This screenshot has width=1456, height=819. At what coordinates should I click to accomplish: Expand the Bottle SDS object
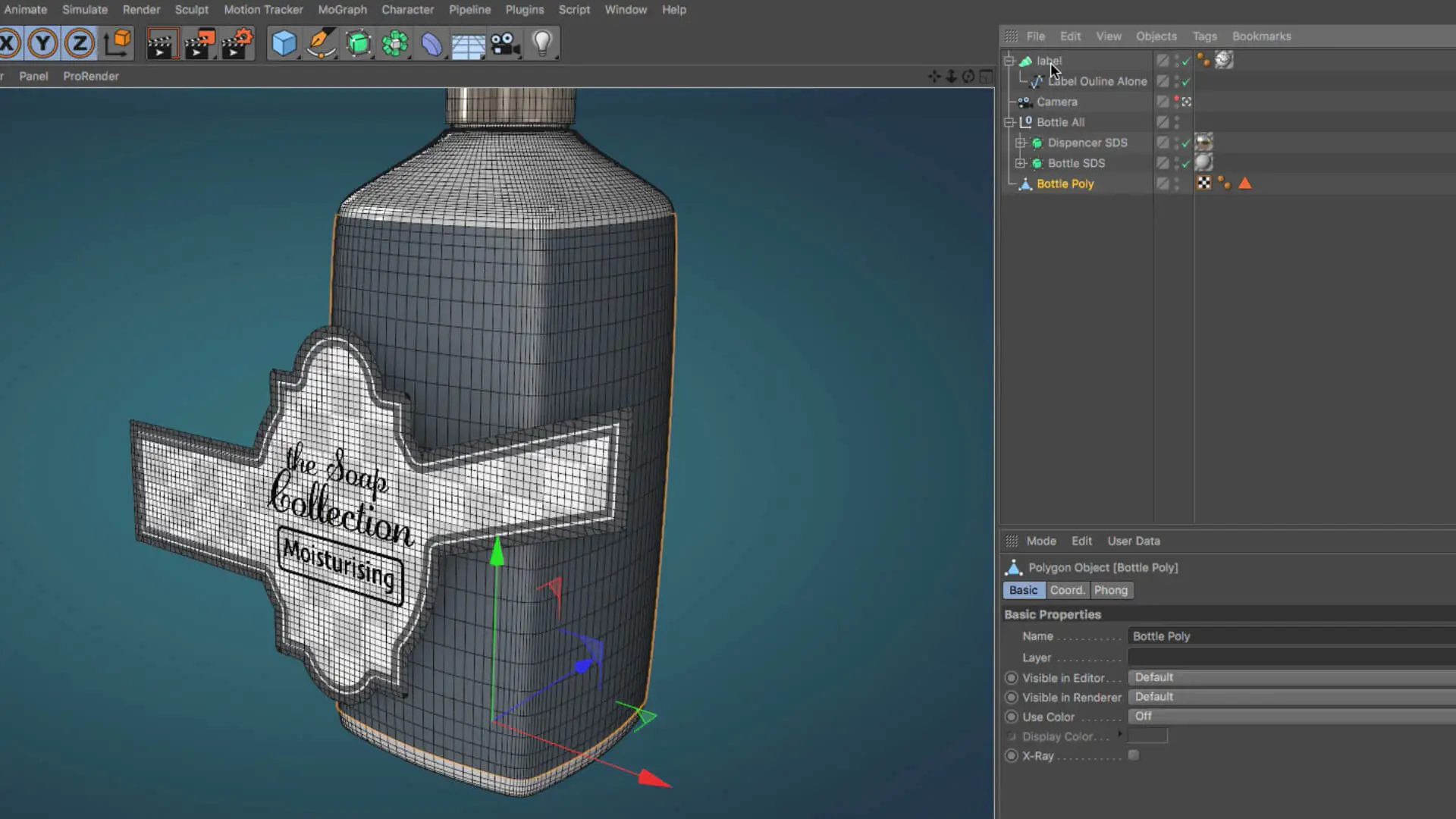[x=1021, y=163]
